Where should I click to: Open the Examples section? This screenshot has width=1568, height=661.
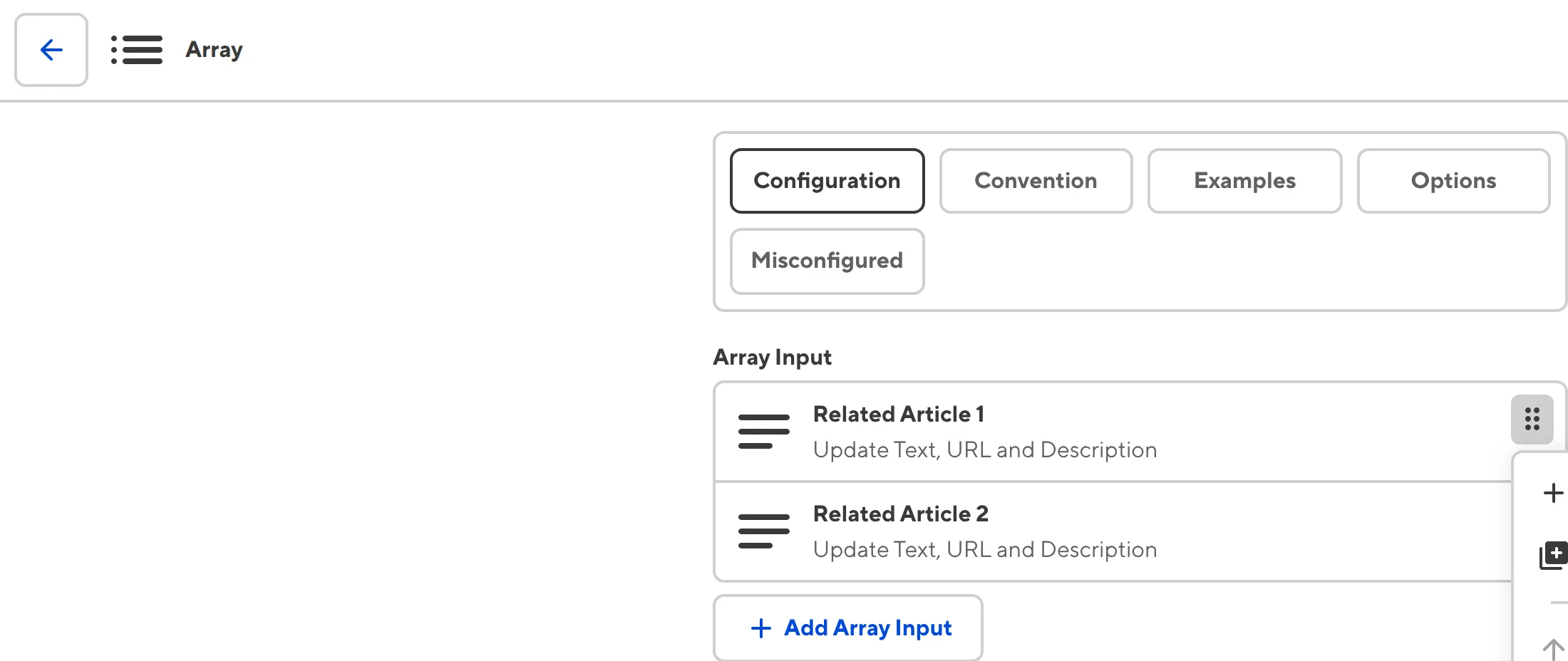click(1244, 180)
